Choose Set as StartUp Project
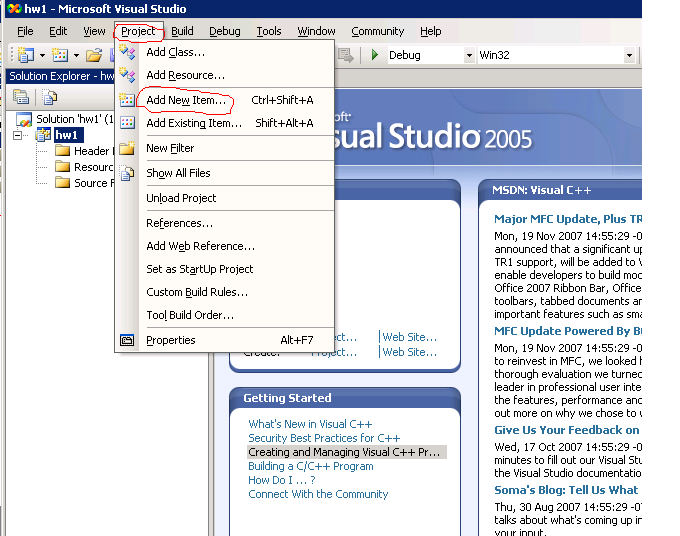The width and height of the screenshot is (680, 536). point(225,269)
